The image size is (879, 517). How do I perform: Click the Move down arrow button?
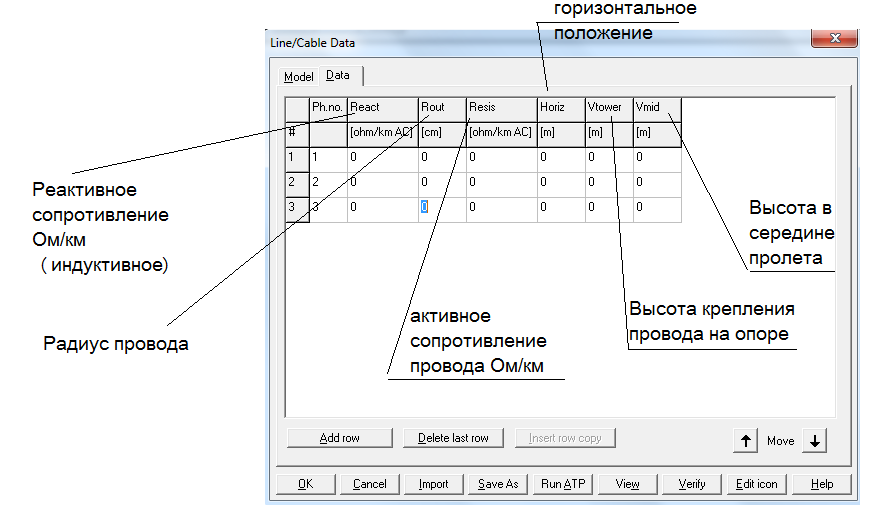pyautogui.click(x=815, y=441)
